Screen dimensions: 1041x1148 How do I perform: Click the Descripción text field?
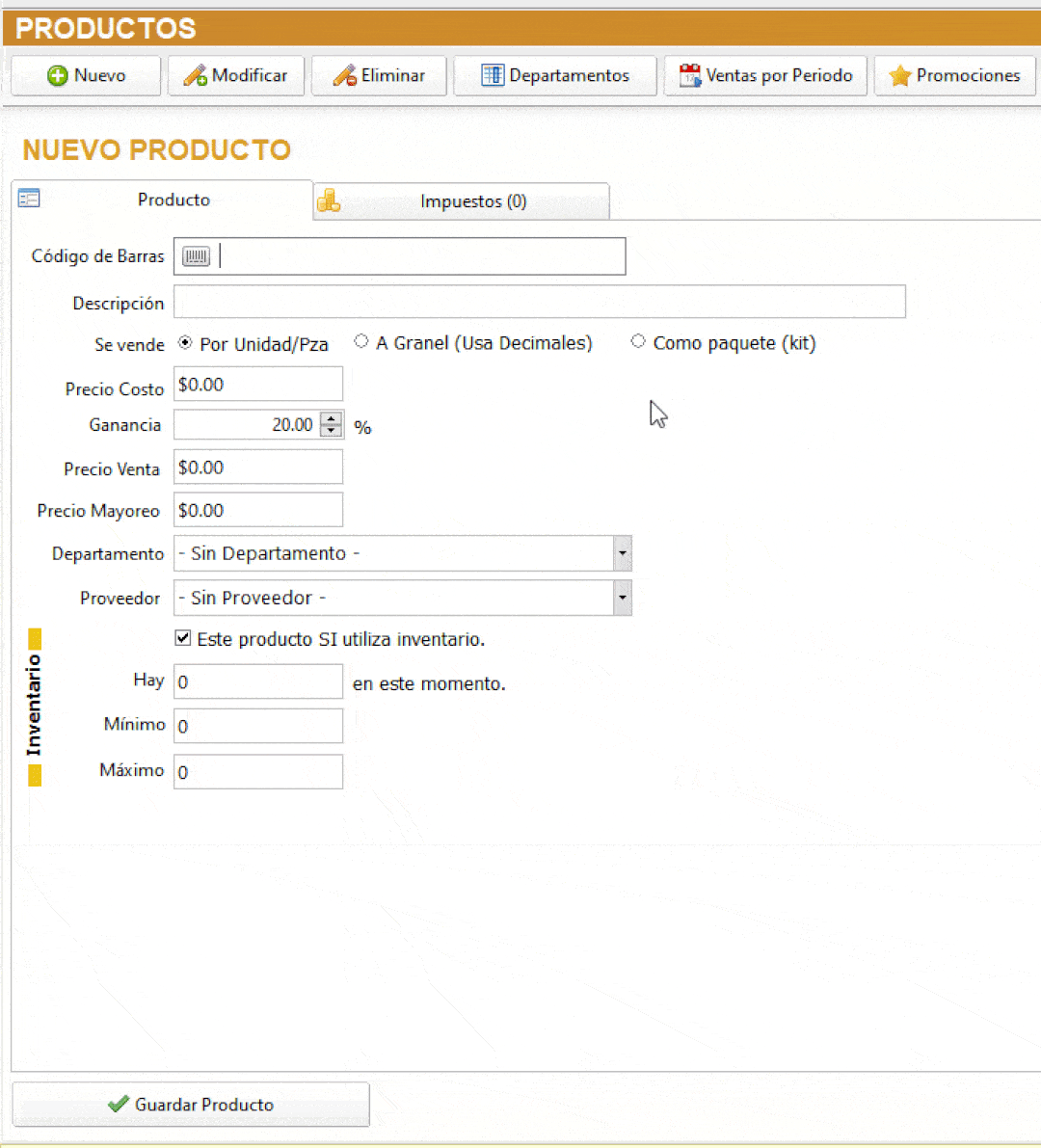(x=540, y=302)
